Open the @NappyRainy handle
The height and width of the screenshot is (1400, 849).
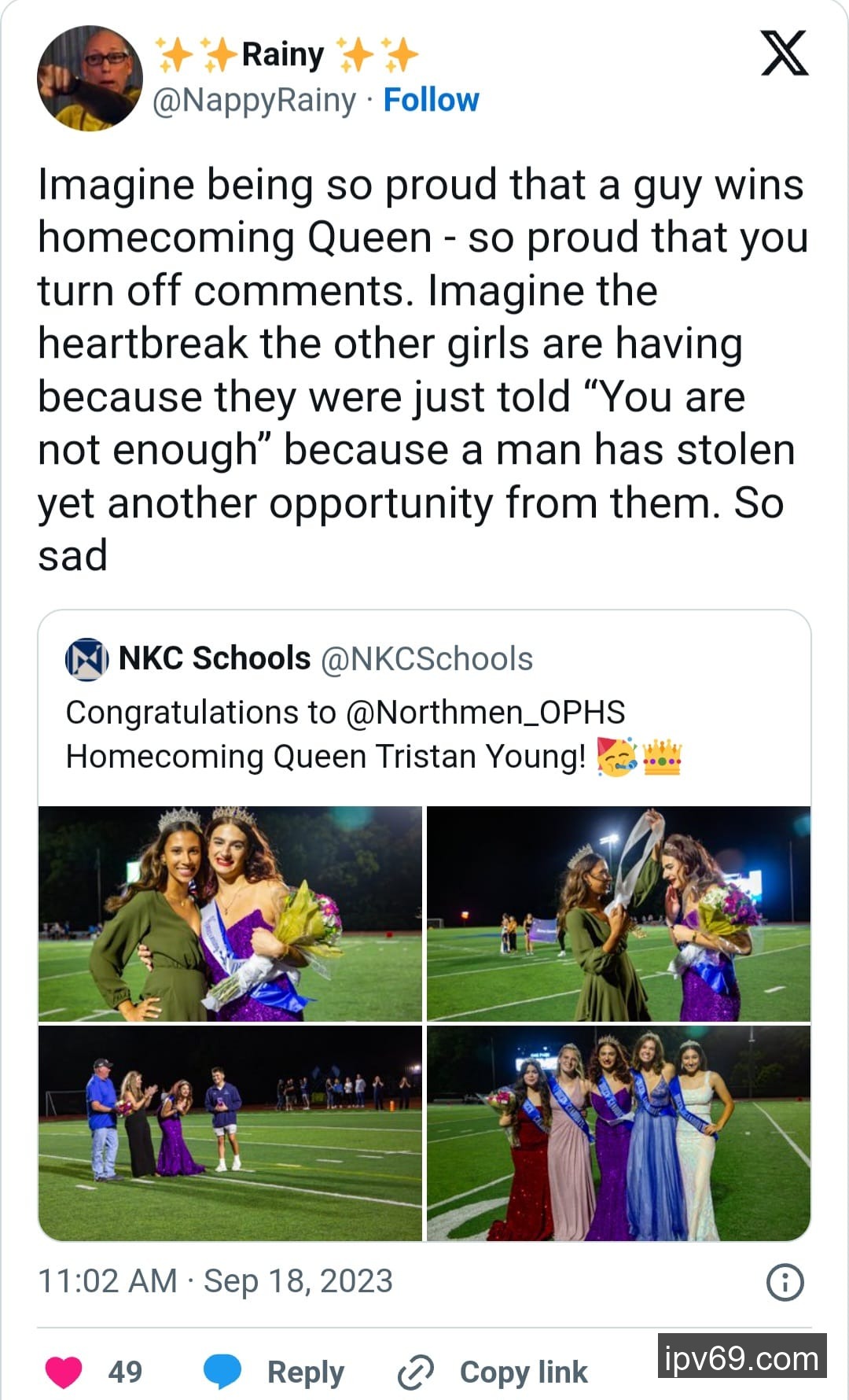point(254,101)
